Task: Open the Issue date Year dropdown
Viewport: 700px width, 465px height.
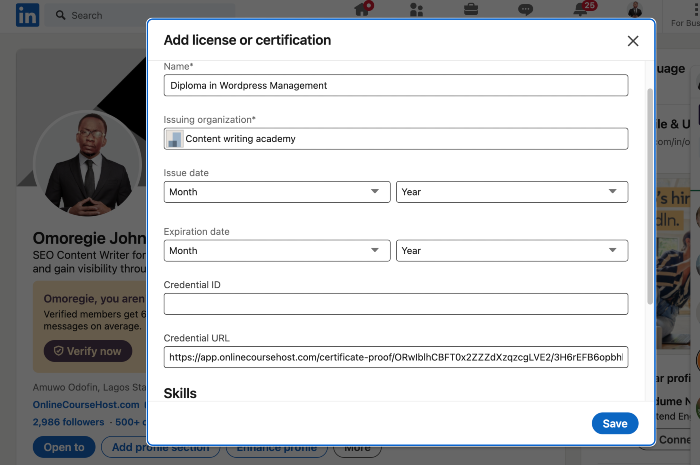Action: tap(512, 192)
